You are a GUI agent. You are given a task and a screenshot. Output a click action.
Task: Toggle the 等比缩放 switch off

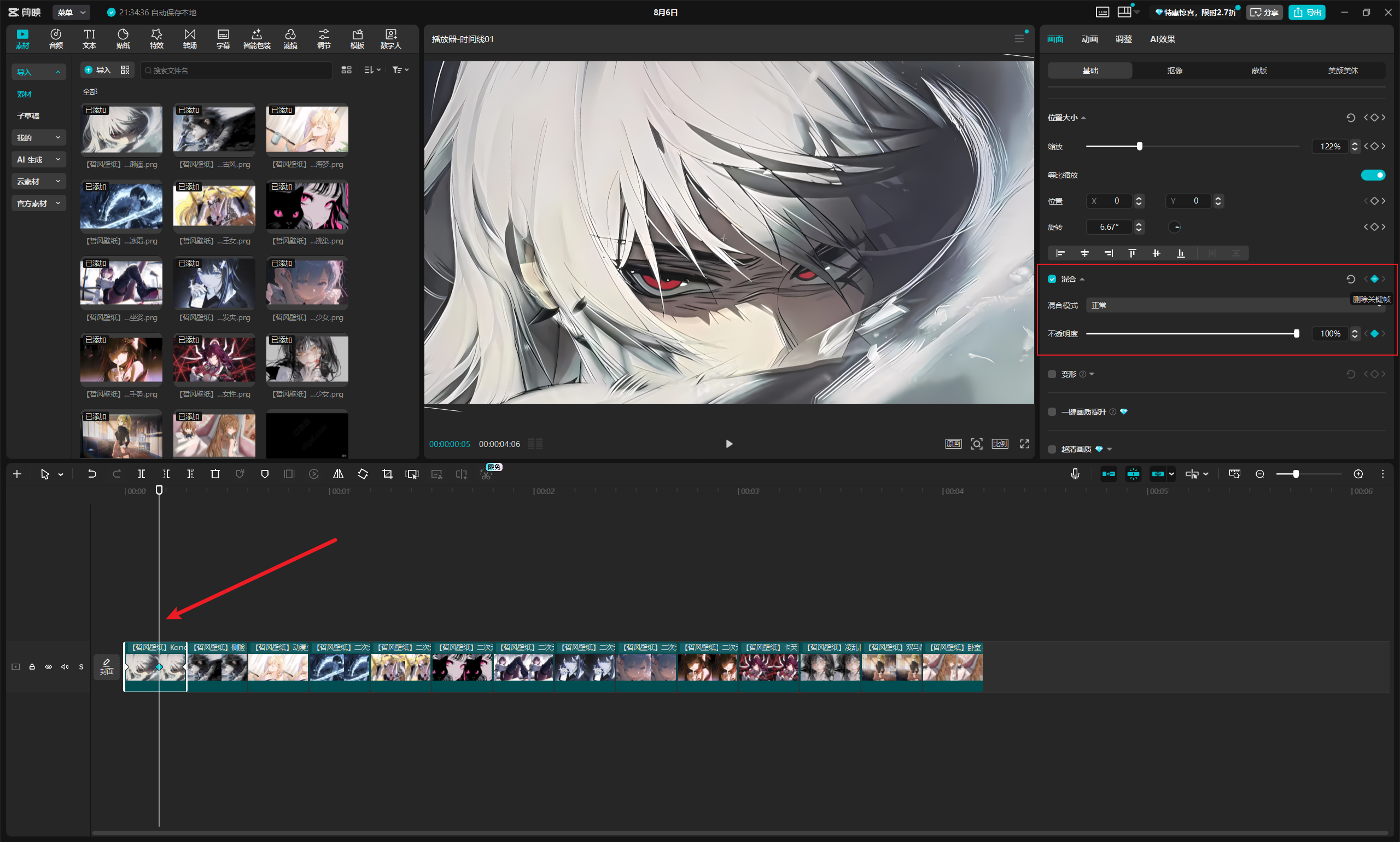click(1373, 175)
